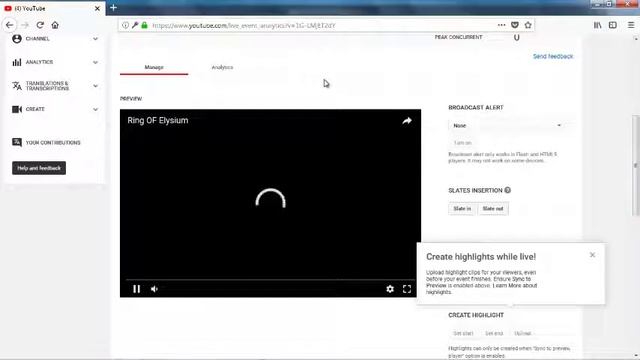Open the player settings gear
Image resolution: width=640 pixels, height=360 pixels.
click(x=390, y=289)
